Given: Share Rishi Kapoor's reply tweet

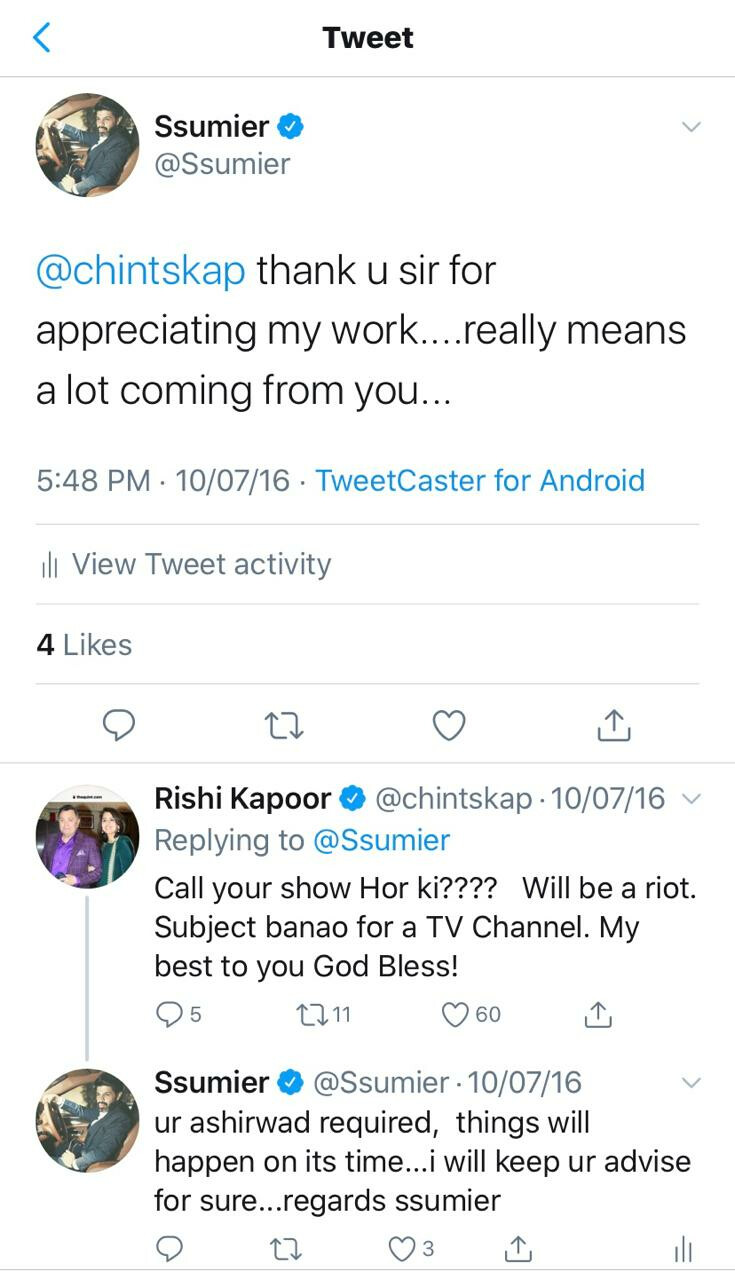Looking at the screenshot, I should coord(597,1015).
